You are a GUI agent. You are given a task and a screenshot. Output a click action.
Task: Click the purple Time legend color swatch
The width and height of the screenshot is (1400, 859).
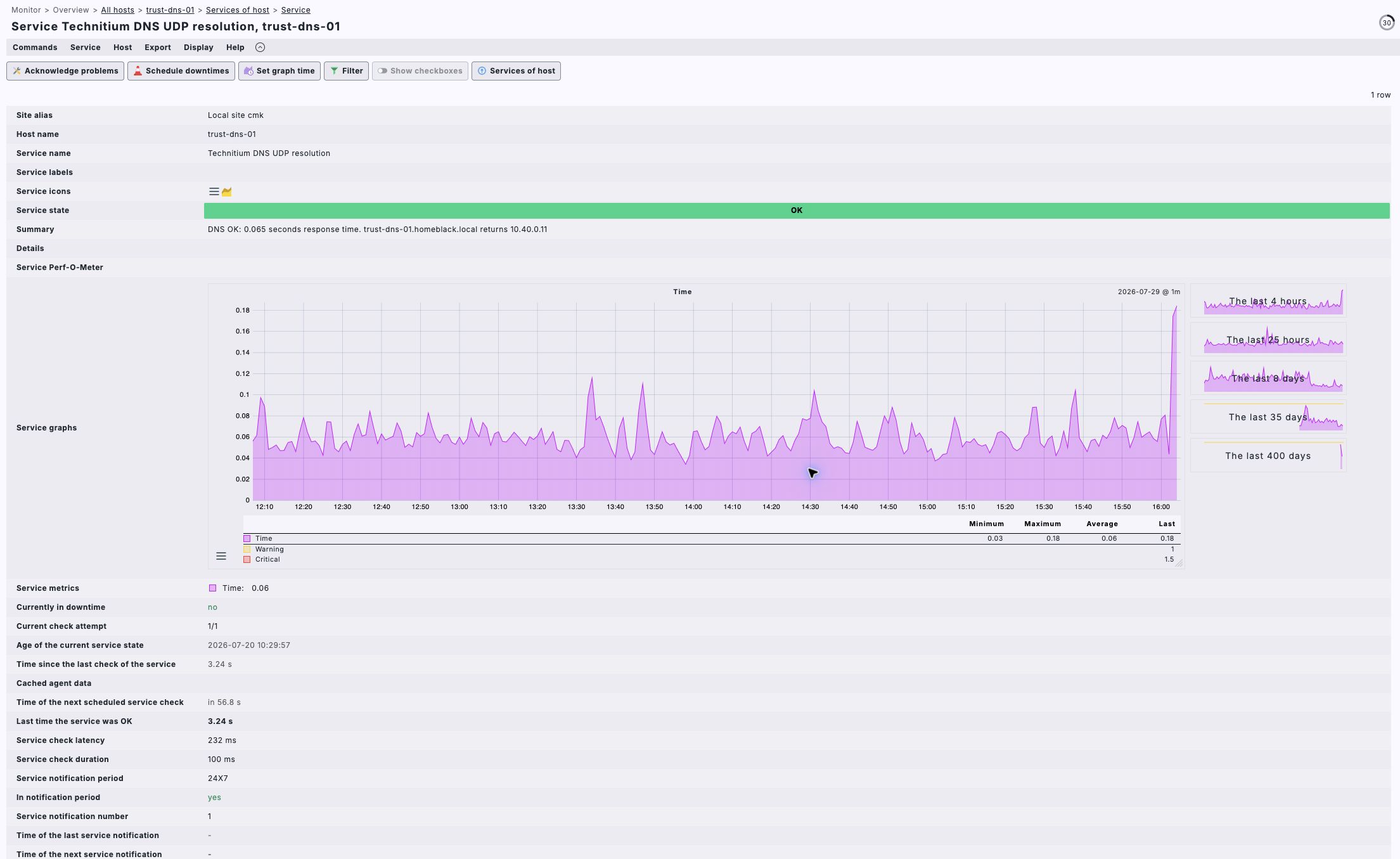tap(247, 538)
